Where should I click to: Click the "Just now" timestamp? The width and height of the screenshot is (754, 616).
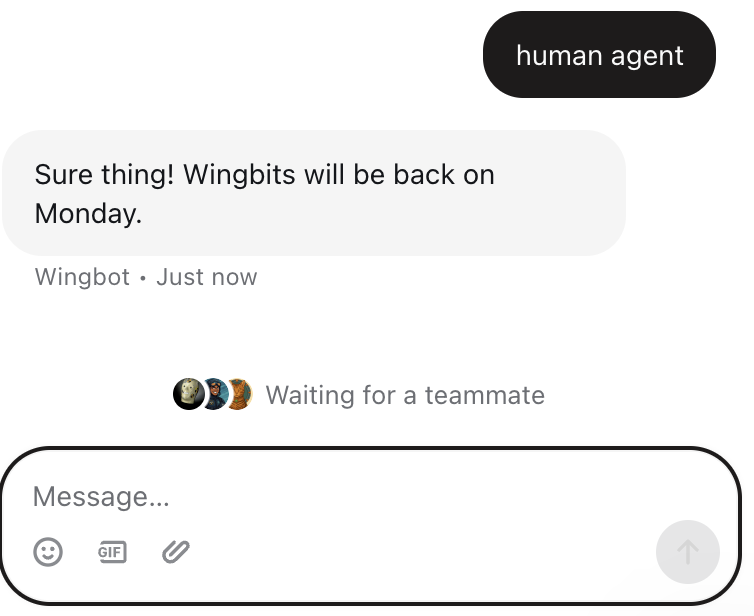(x=207, y=277)
